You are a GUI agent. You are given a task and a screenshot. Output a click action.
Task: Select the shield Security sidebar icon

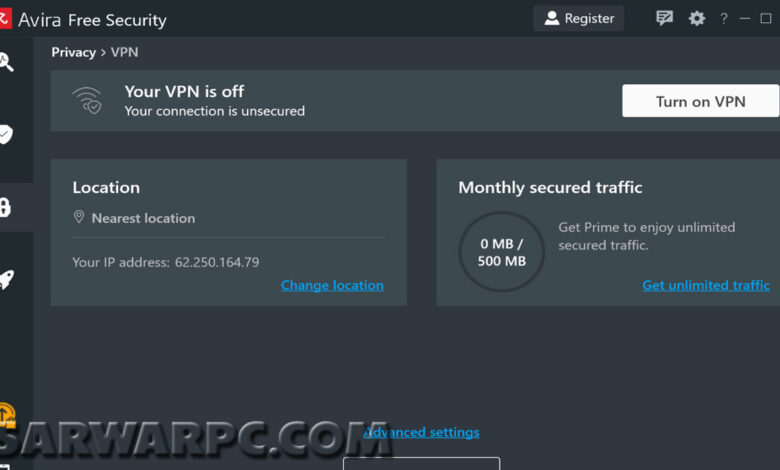5,134
